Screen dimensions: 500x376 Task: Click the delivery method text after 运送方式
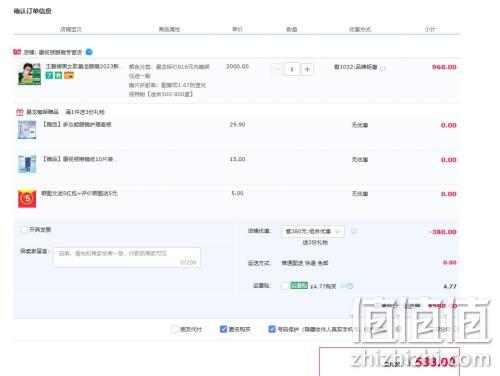[305, 263]
